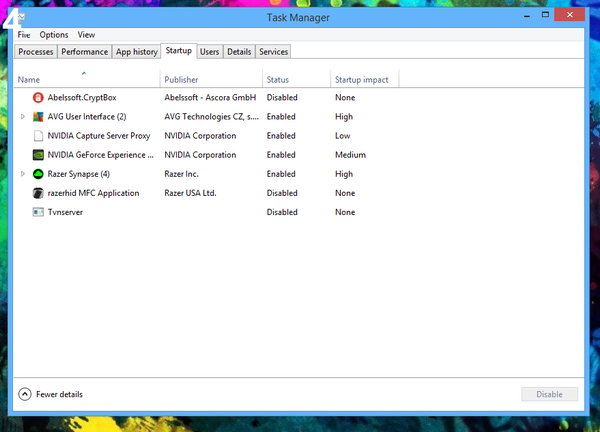This screenshot has height=432, width=600.
Task: Click the Abelssoft.CryptBox lock icon
Action: coord(39,98)
